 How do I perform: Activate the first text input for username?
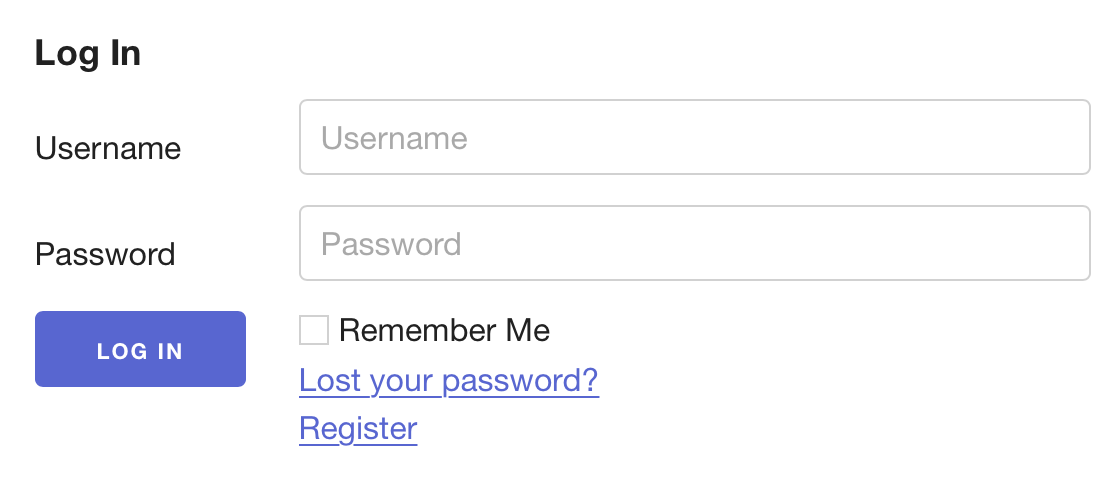[694, 137]
